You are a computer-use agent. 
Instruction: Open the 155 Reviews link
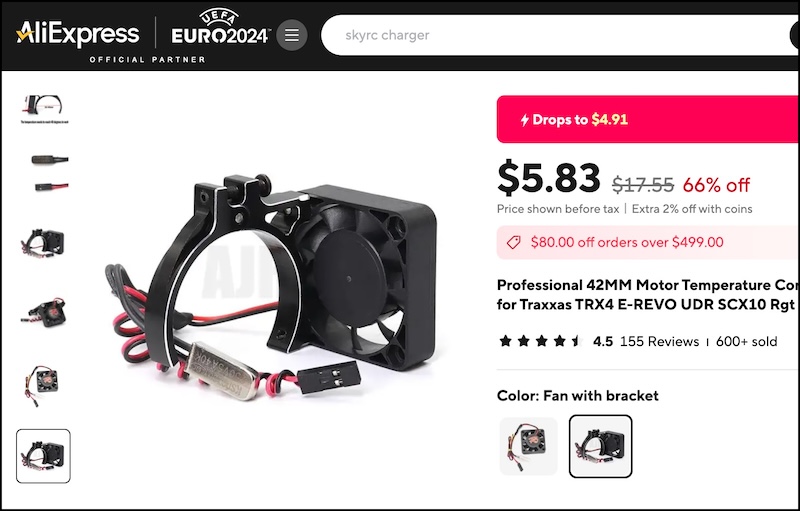pos(659,341)
